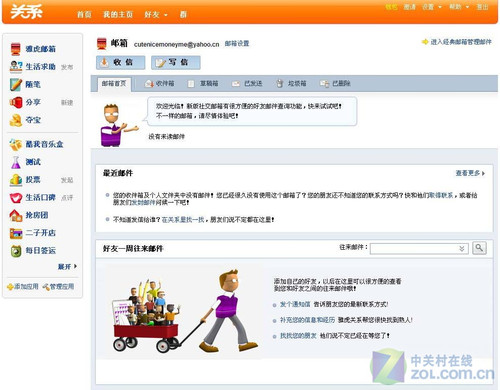Click the magnifier search button
The height and width of the screenshot is (390, 500).
coord(479,248)
